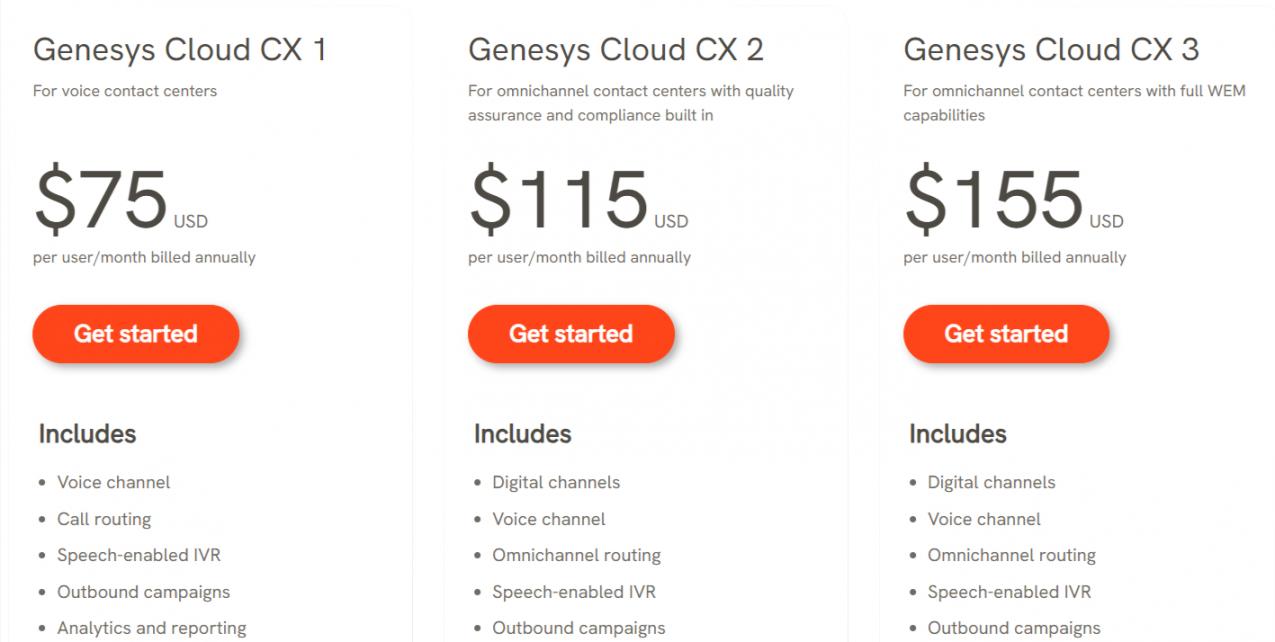The image size is (1275, 642).
Task: Click the CX 1 Includes heading
Action: [x=87, y=434]
